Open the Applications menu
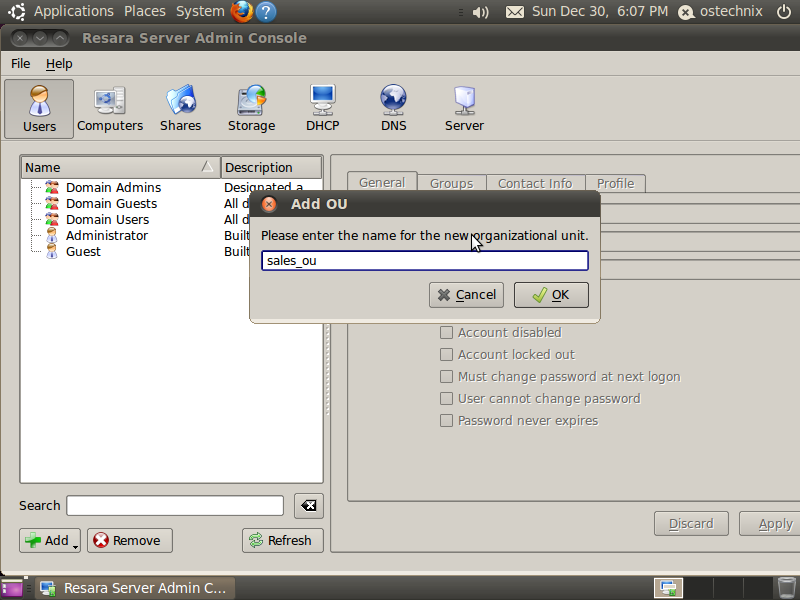800x600 pixels. tap(74, 11)
